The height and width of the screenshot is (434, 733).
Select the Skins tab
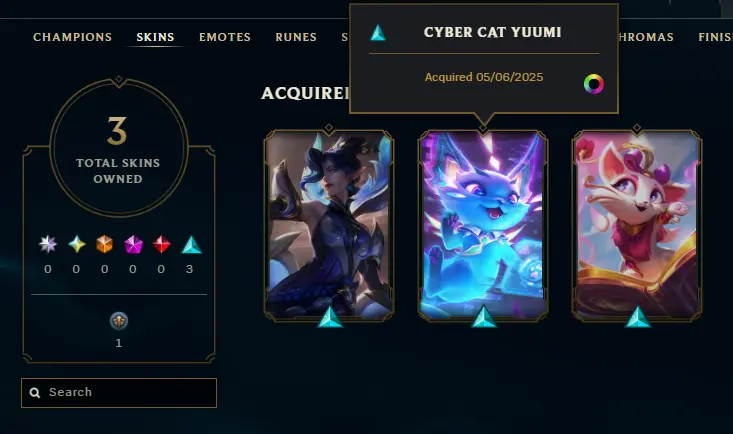(155, 37)
